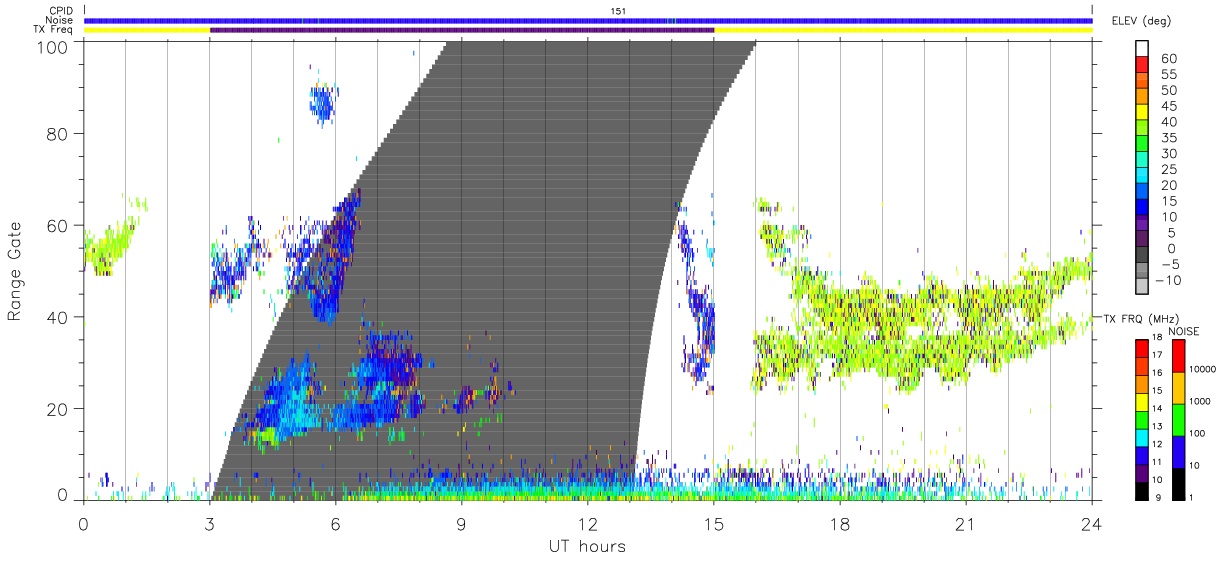
Task: Click UT hours tick label 18
Action: (840, 524)
